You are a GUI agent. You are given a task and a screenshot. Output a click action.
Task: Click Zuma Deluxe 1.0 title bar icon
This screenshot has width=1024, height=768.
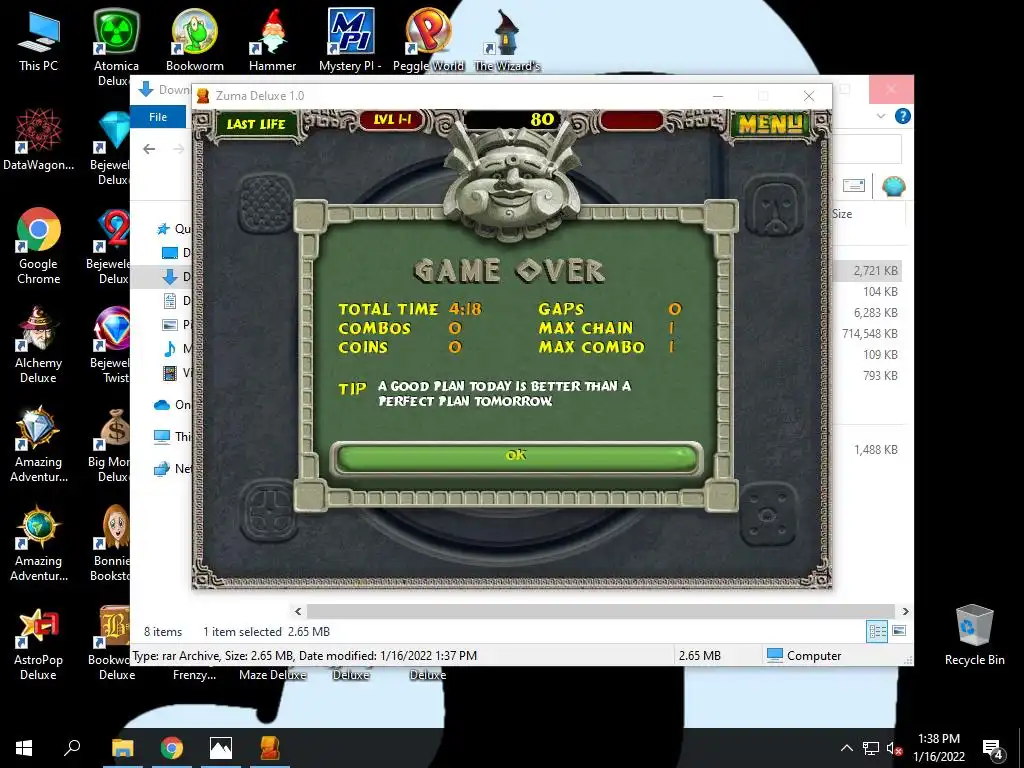coord(203,95)
